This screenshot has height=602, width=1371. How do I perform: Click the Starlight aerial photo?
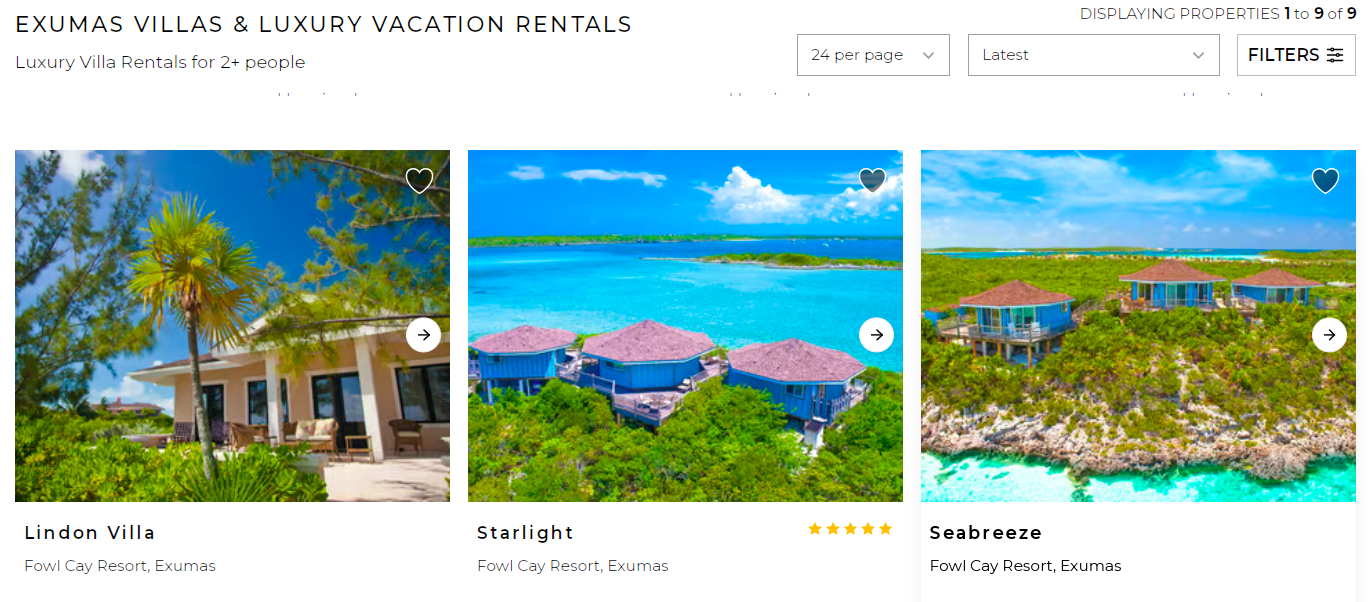685,326
